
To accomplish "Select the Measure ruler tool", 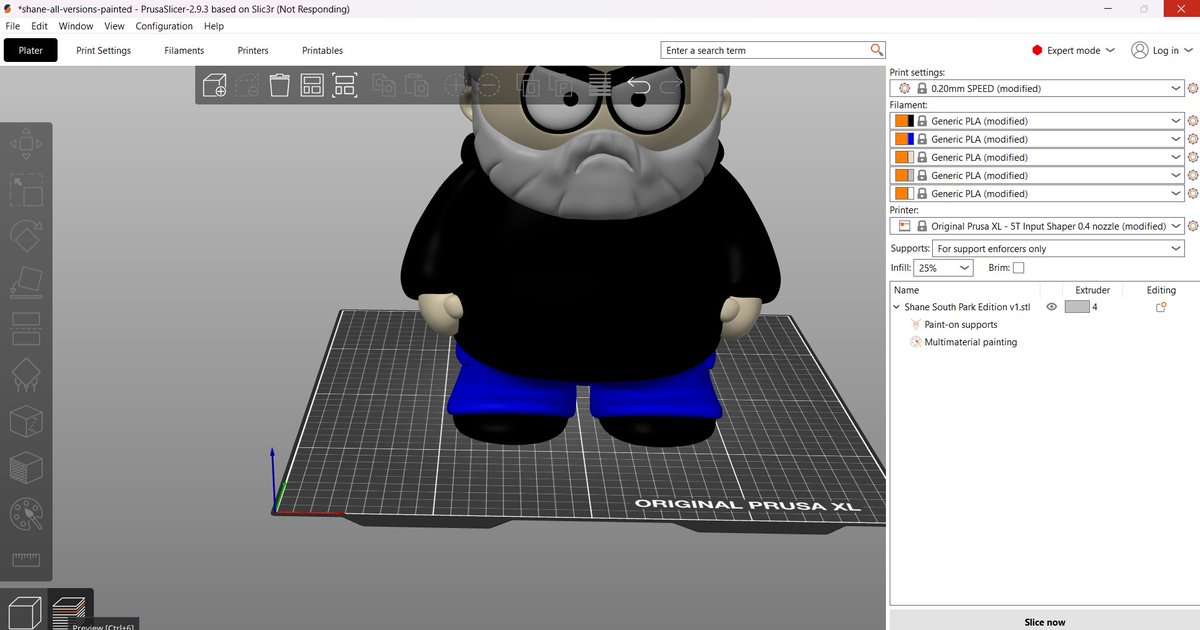I will tap(26, 560).
